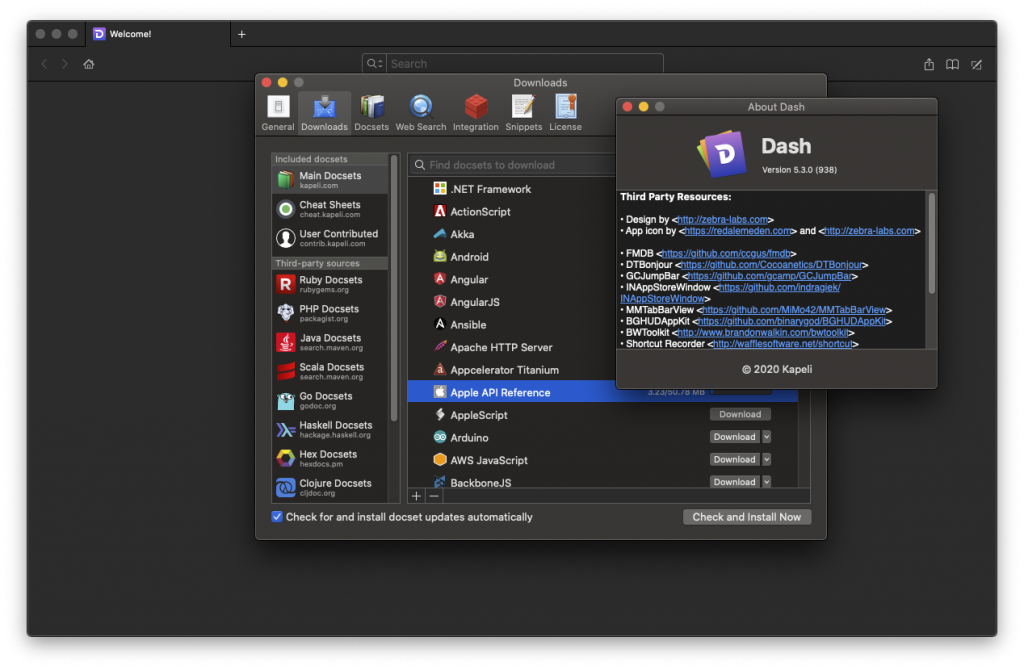1024x670 pixels.
Task: Download the BackboneJS docset
Action: click(734, 482)
